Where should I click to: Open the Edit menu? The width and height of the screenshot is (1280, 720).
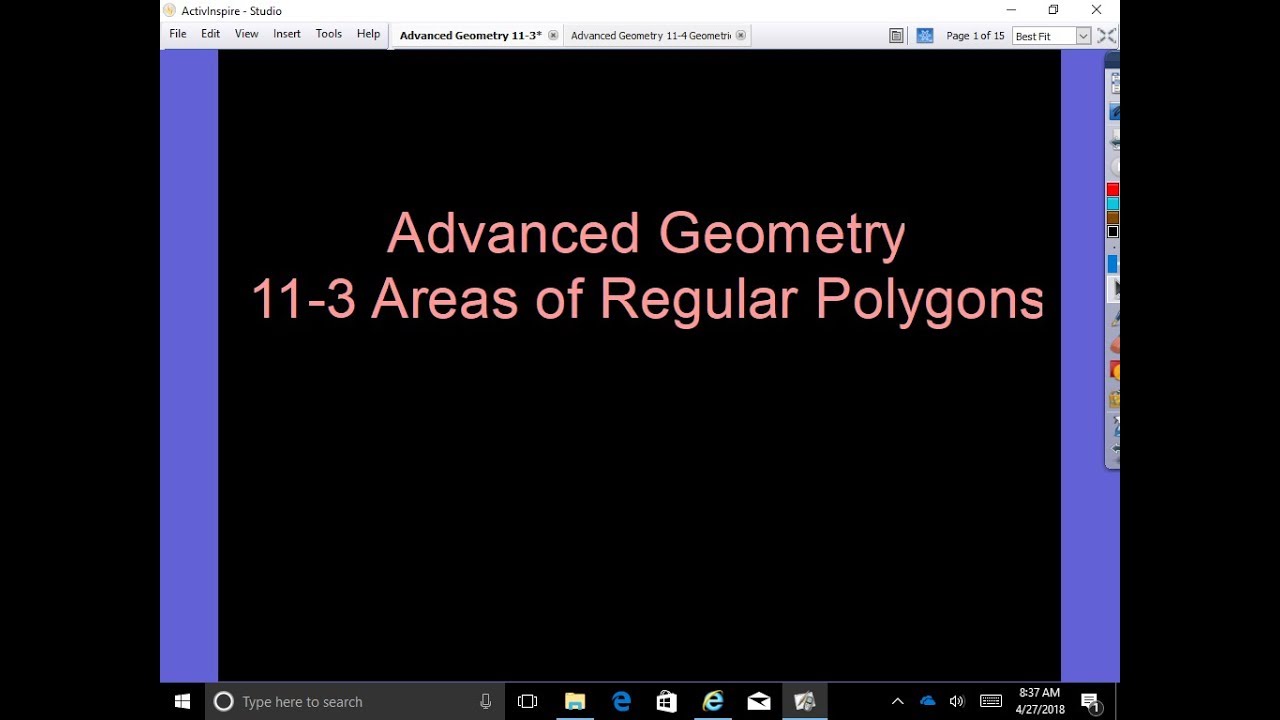coord(210,34)
